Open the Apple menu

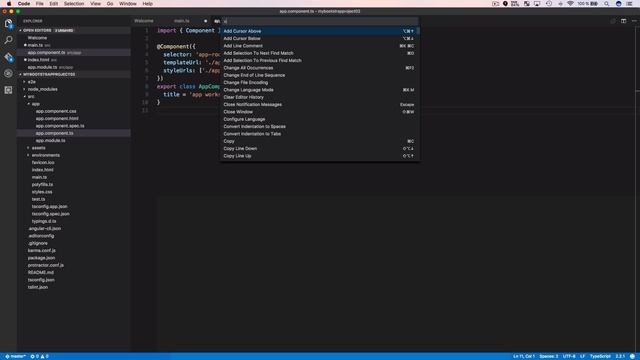pos(9,4)
